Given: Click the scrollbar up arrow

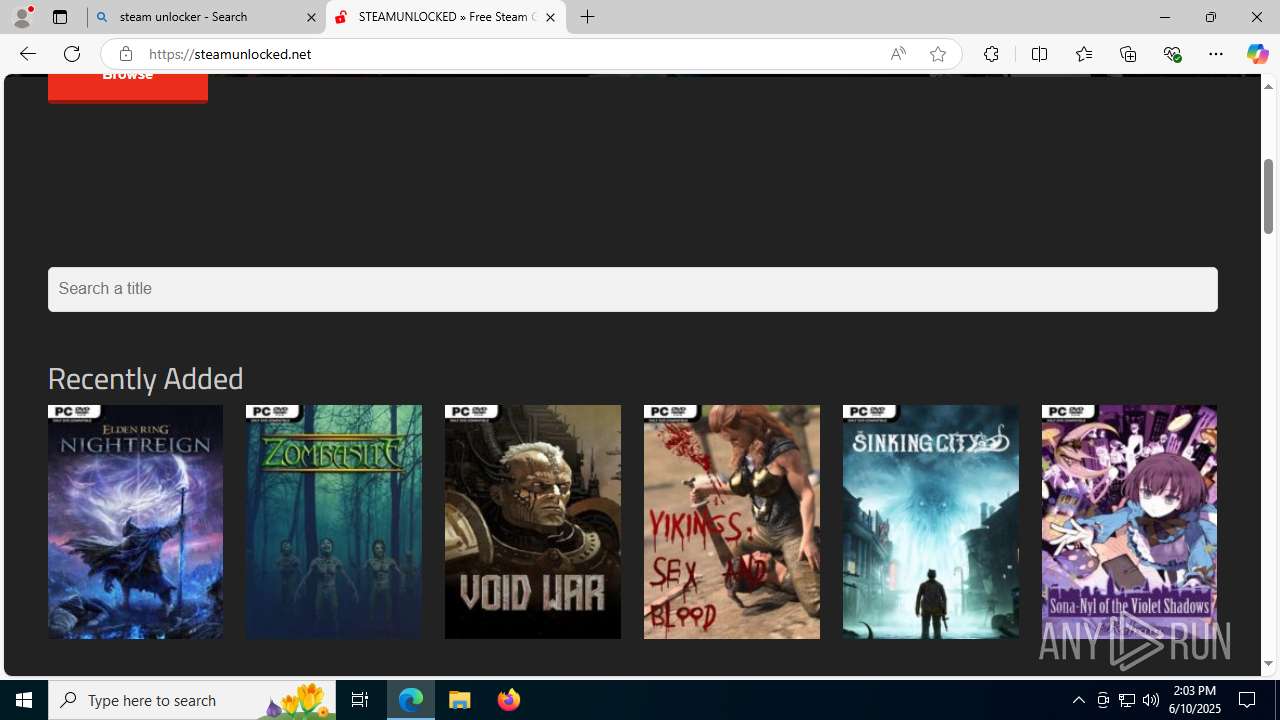Looking at the screenshot, I should pyautogui.click(x=1268, y=86).
